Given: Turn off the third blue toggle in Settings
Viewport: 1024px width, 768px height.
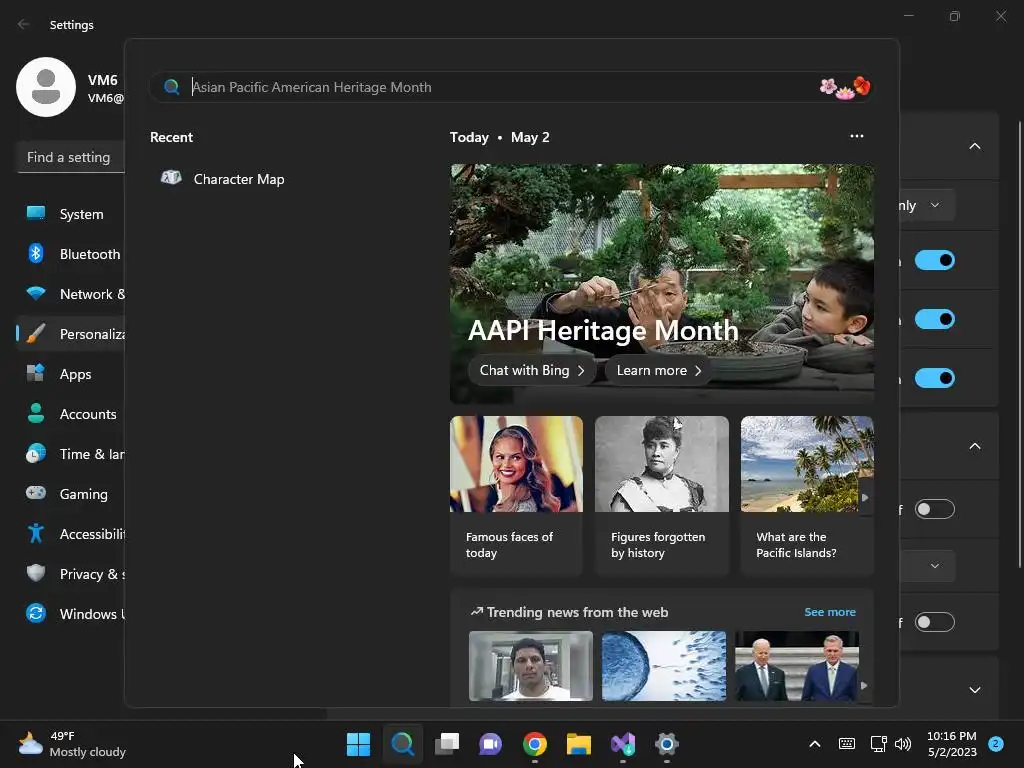Looking at the screenshot, I should (x=935, y=377).
